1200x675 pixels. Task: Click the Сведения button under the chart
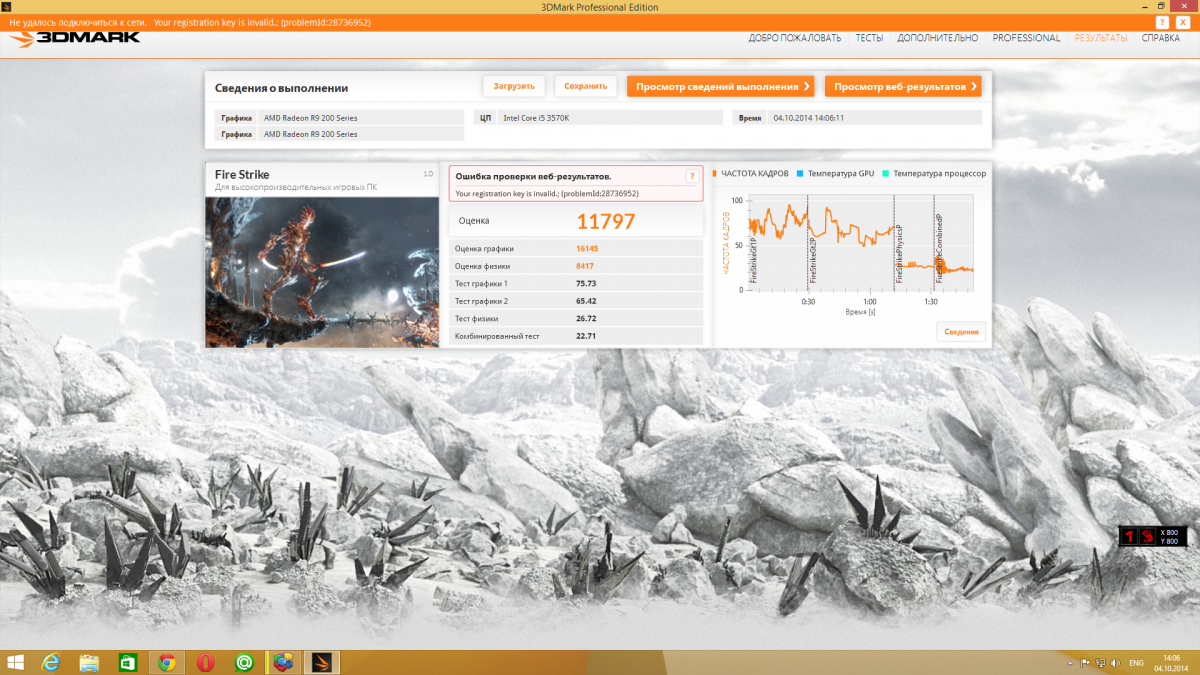tap(961, 332)
